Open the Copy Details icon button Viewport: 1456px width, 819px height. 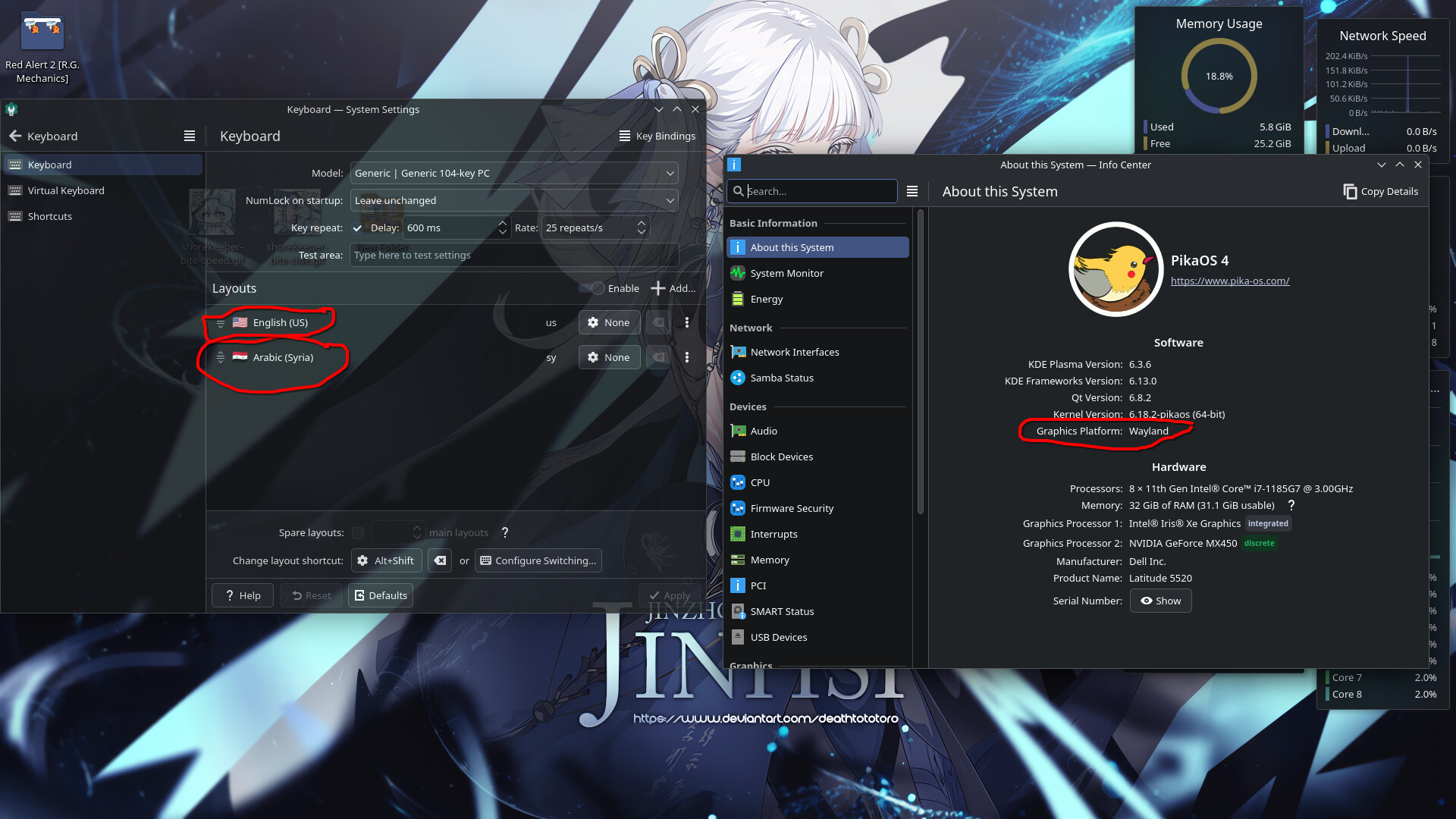click(x=1350, y=191)
